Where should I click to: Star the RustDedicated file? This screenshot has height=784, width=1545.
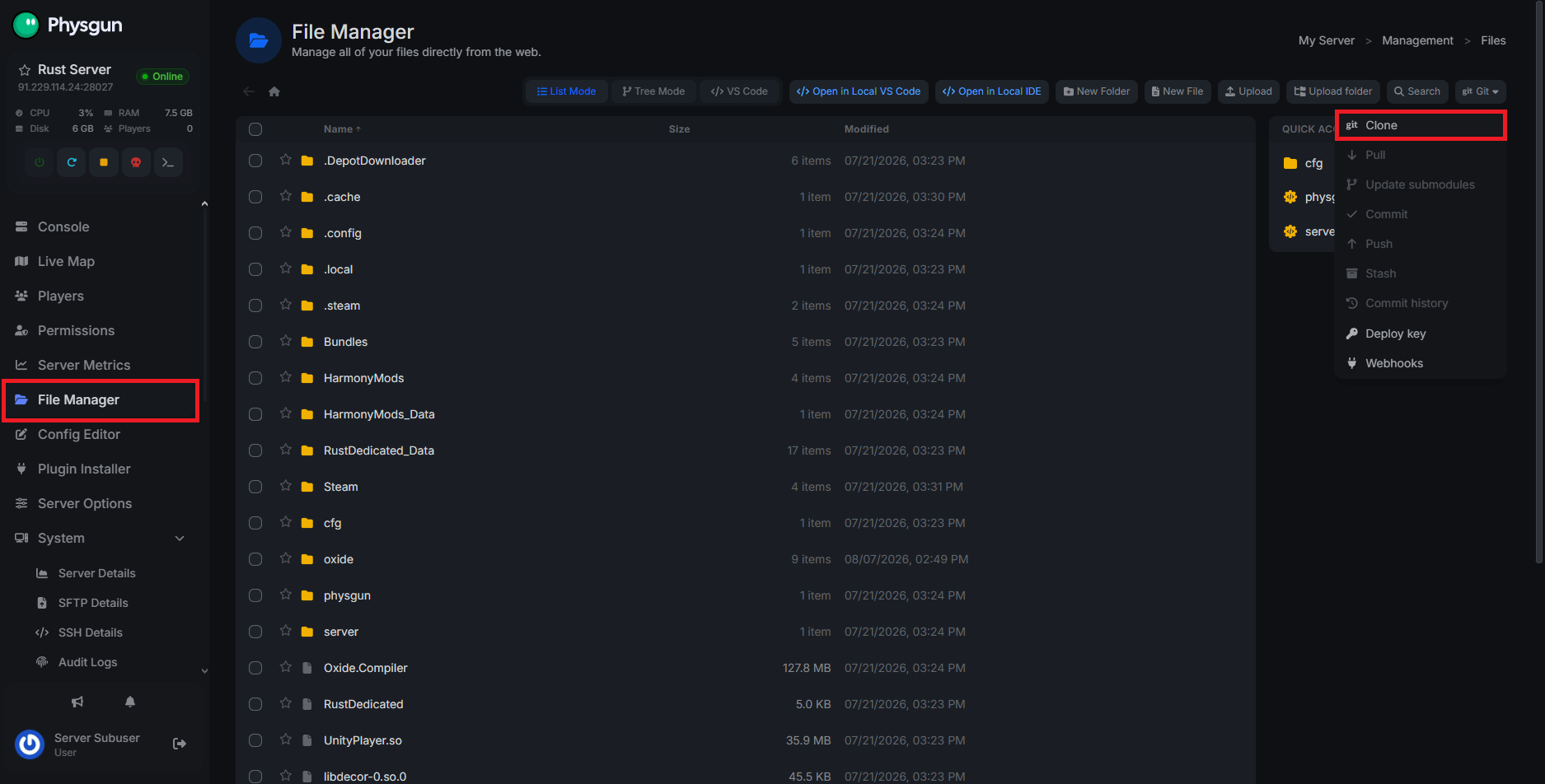285,703
